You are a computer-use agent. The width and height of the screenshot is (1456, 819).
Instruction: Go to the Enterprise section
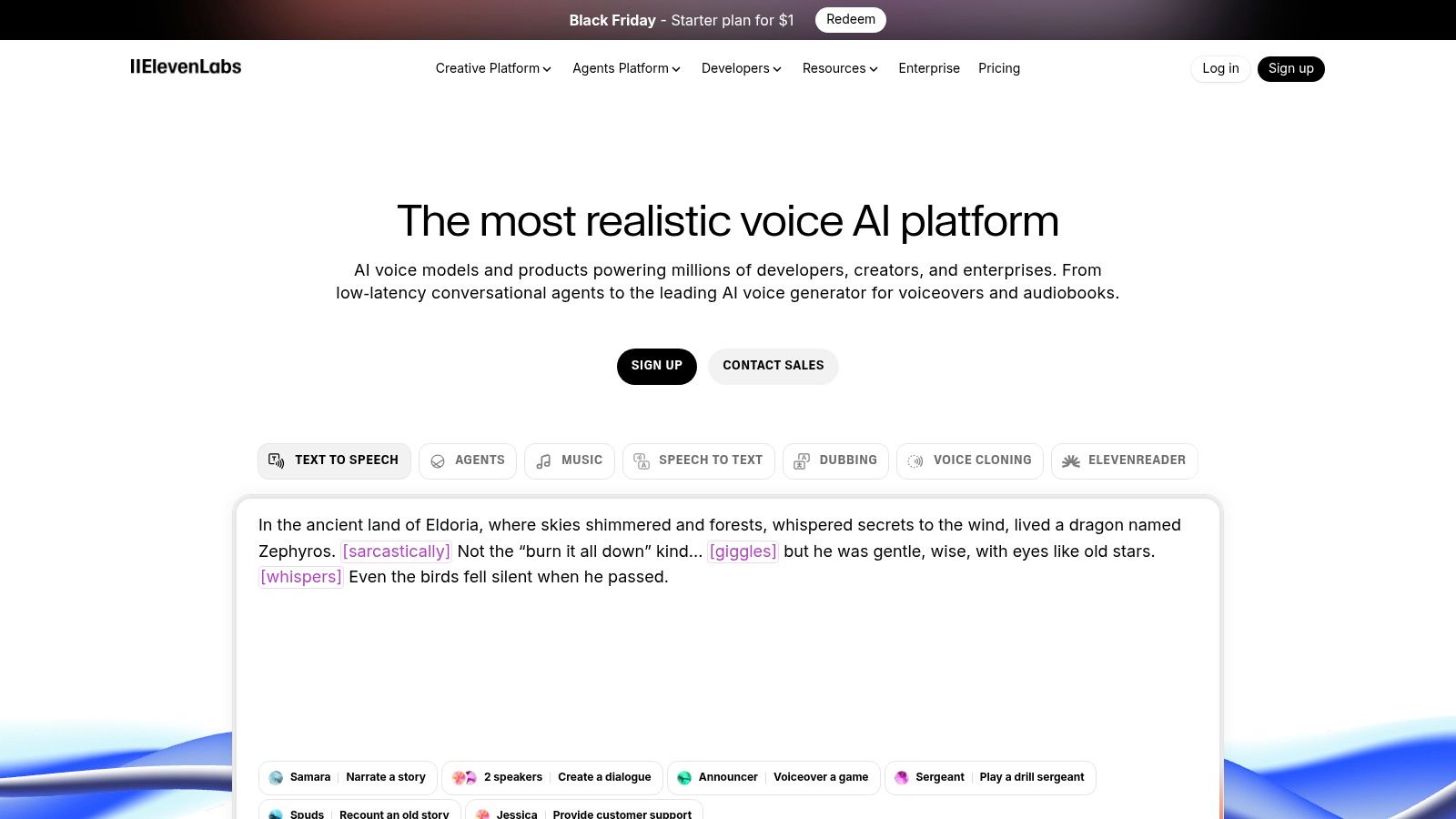pos(929,68)
